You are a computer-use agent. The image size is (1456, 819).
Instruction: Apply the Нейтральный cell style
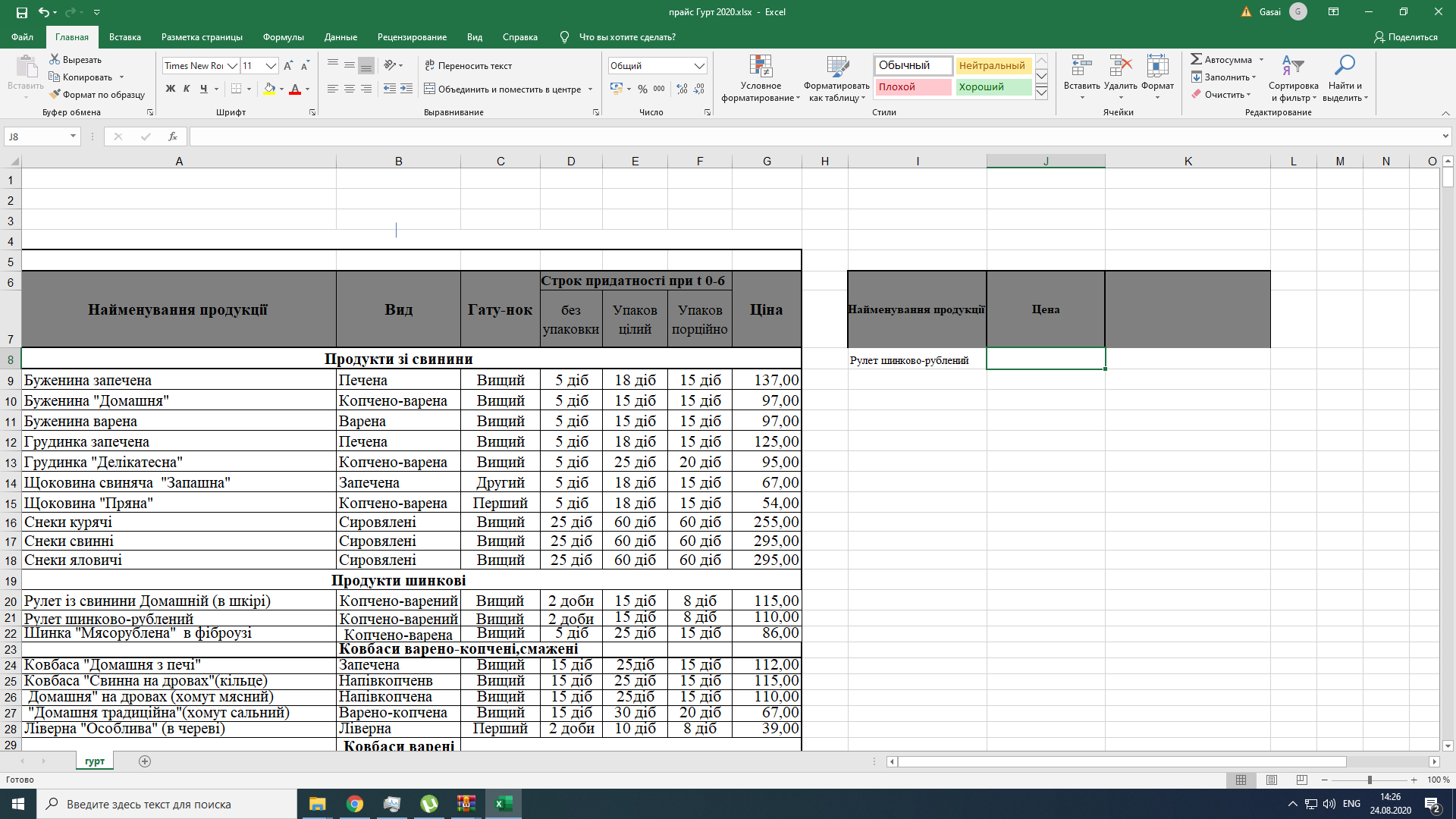(x=993, y=66)
